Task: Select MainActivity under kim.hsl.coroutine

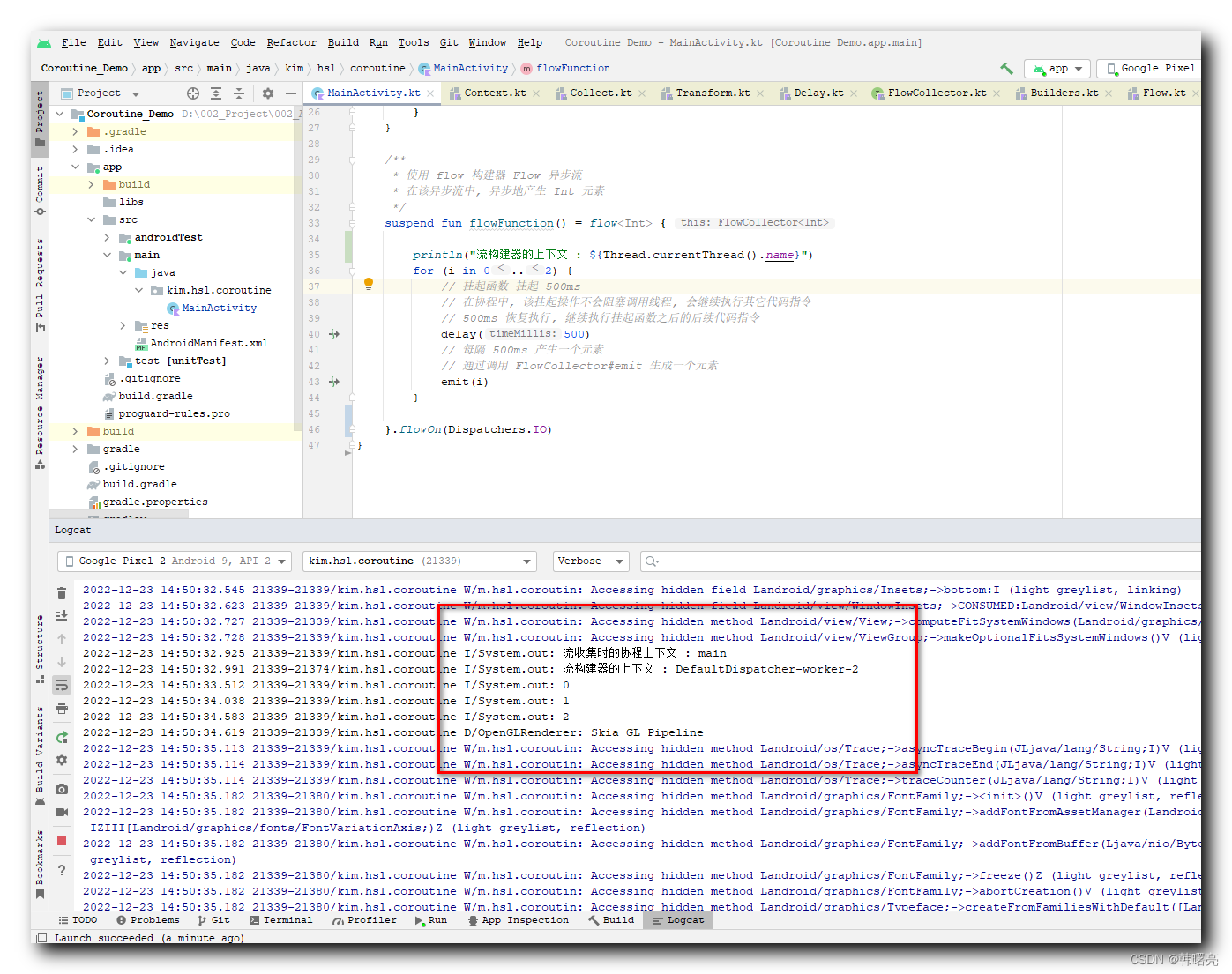Action: [220, 308]
